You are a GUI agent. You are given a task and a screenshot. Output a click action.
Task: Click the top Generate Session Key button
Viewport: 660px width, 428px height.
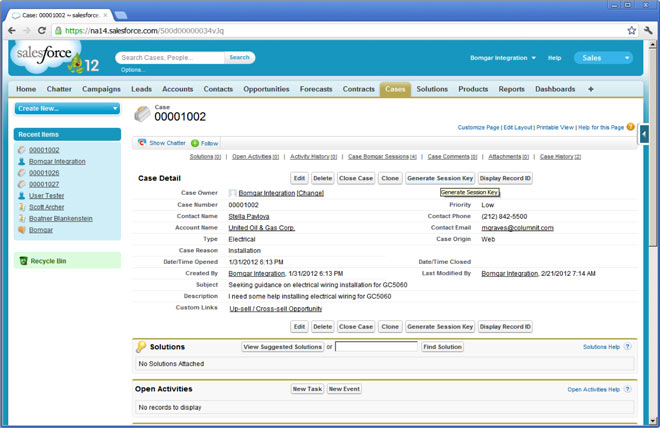coord(440,178)
